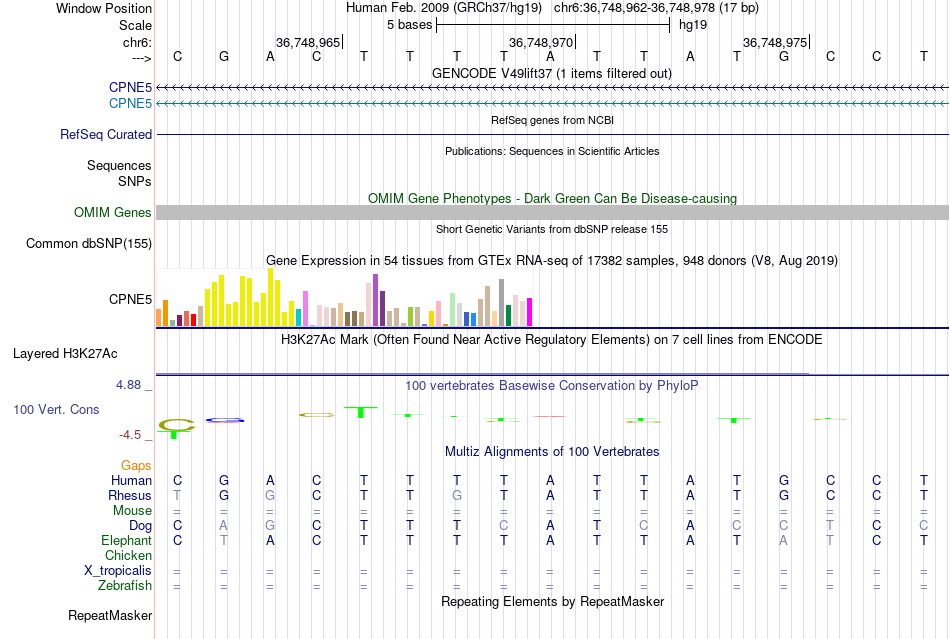Click the 5 bases scale bar
The image size is (950, 639).
[553, 25]
